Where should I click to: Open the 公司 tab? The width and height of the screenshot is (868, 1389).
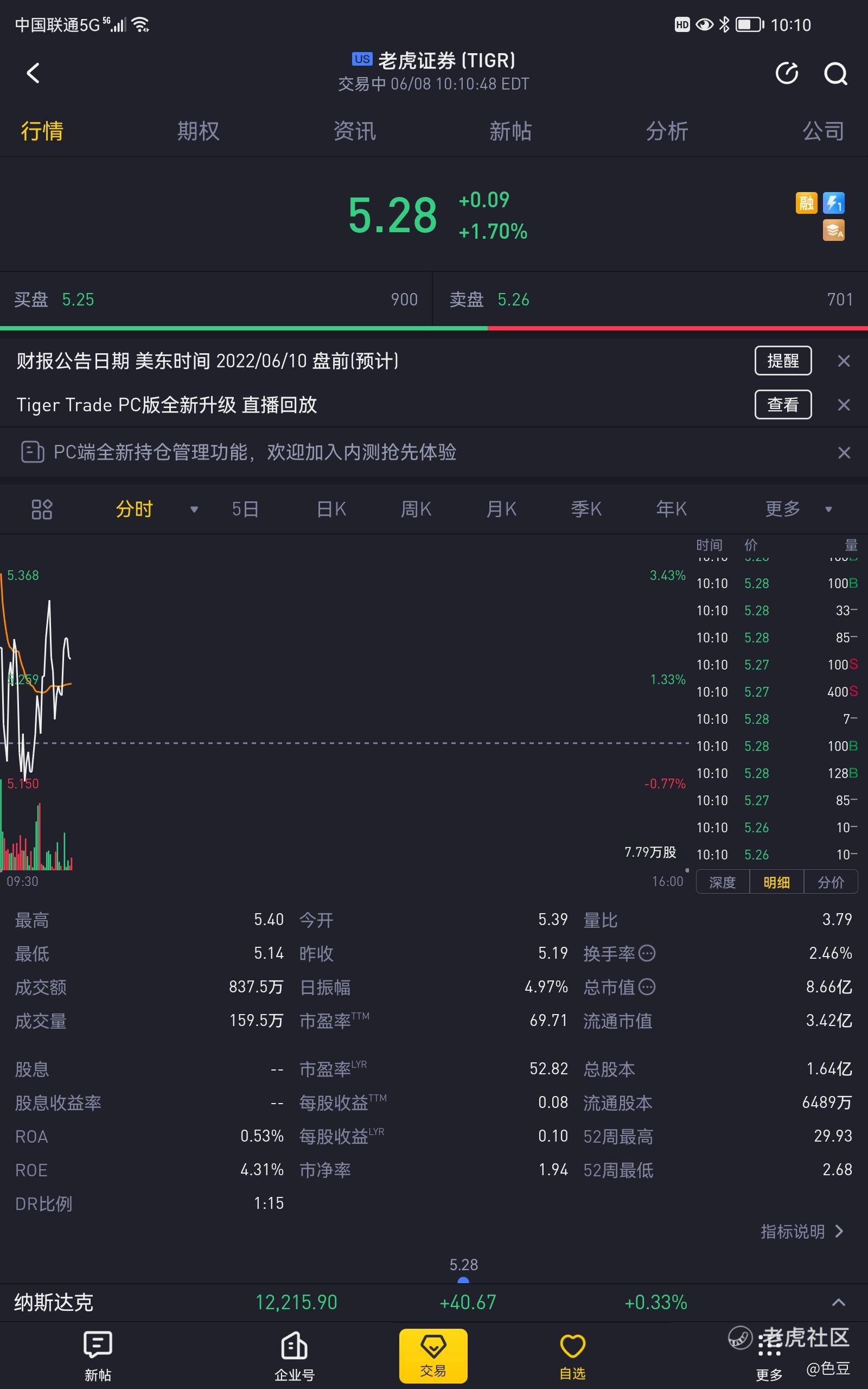(823, 131)
